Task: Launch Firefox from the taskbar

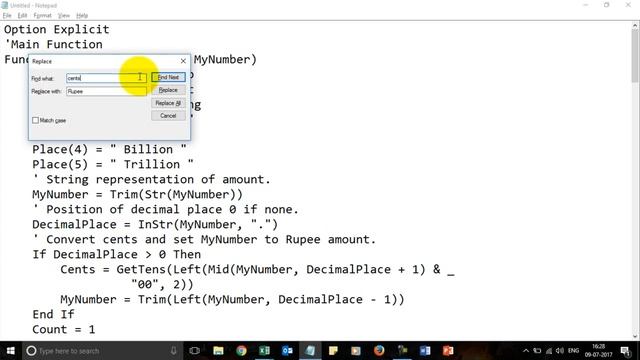Action: (x=379, y=351)
